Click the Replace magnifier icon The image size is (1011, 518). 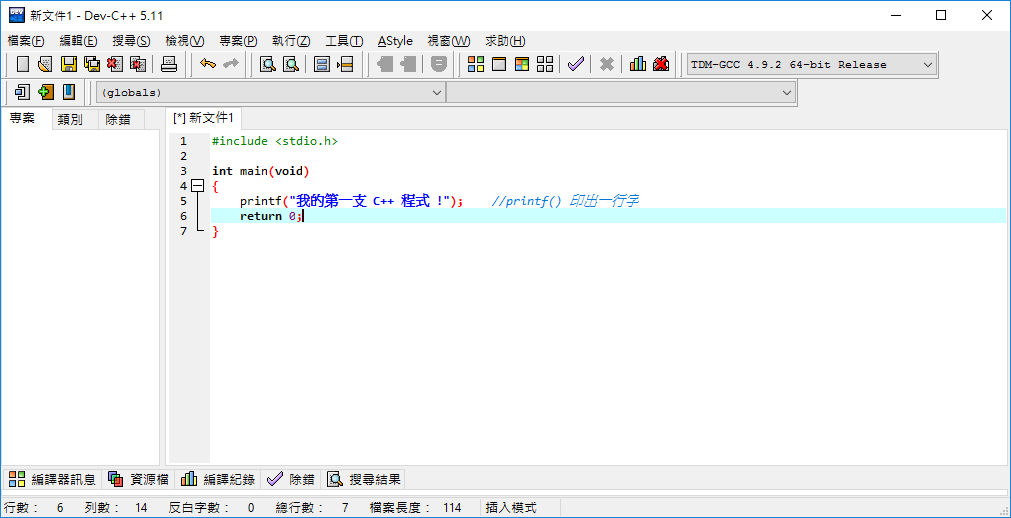coord(291,64)
